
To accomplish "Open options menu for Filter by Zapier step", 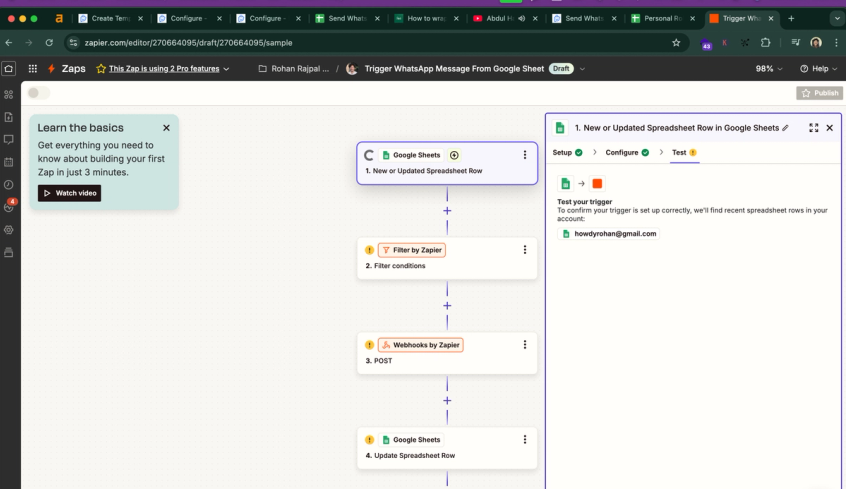I will 524,249.
